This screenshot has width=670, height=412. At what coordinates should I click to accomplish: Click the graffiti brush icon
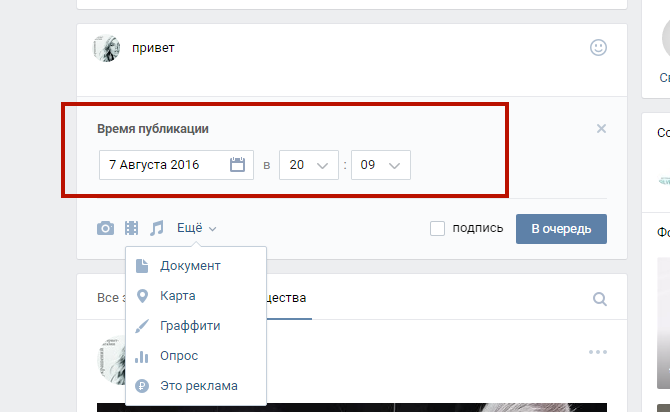[142, 326]
